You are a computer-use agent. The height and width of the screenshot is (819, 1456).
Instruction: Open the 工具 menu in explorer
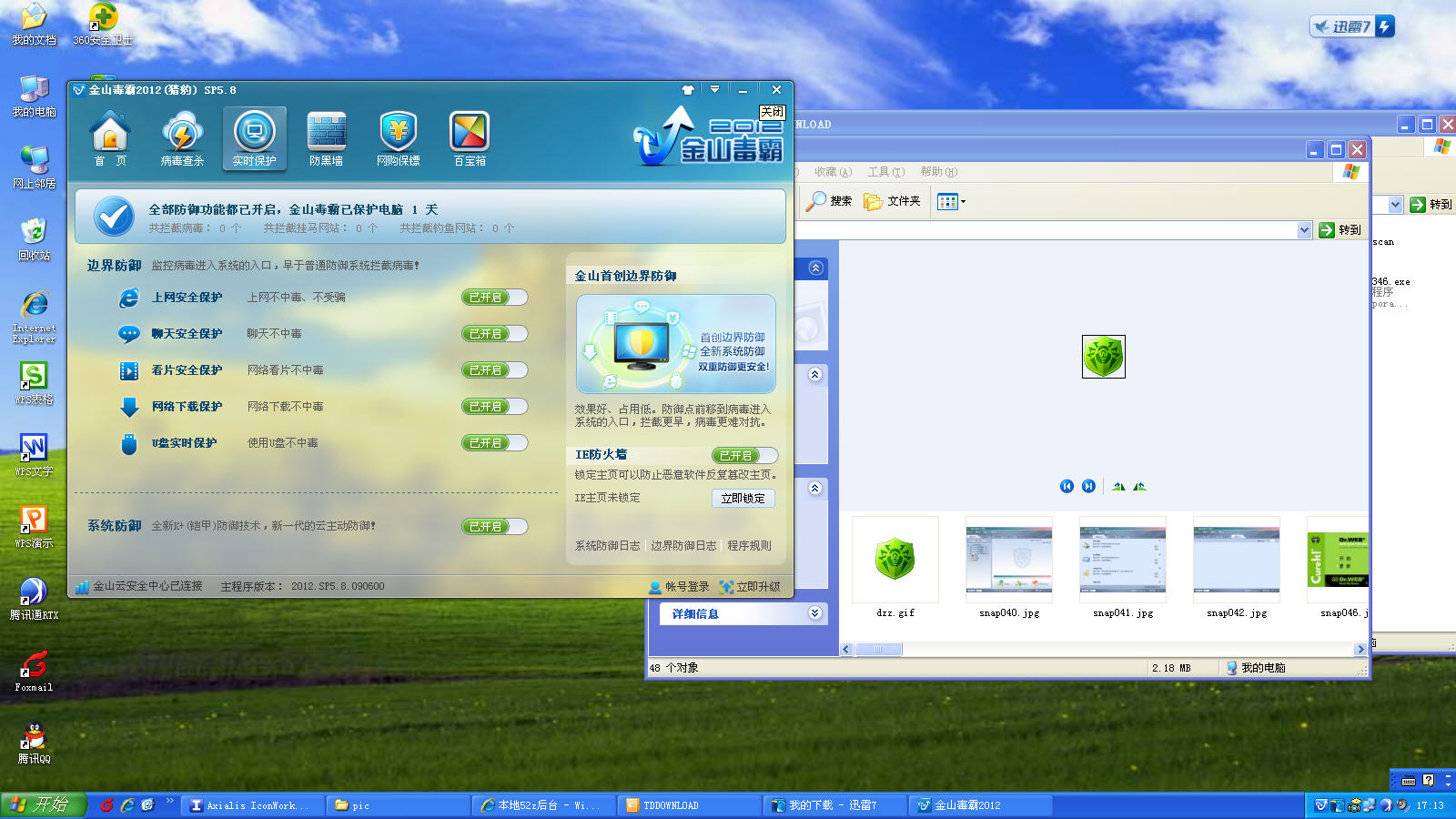[885, 172]
